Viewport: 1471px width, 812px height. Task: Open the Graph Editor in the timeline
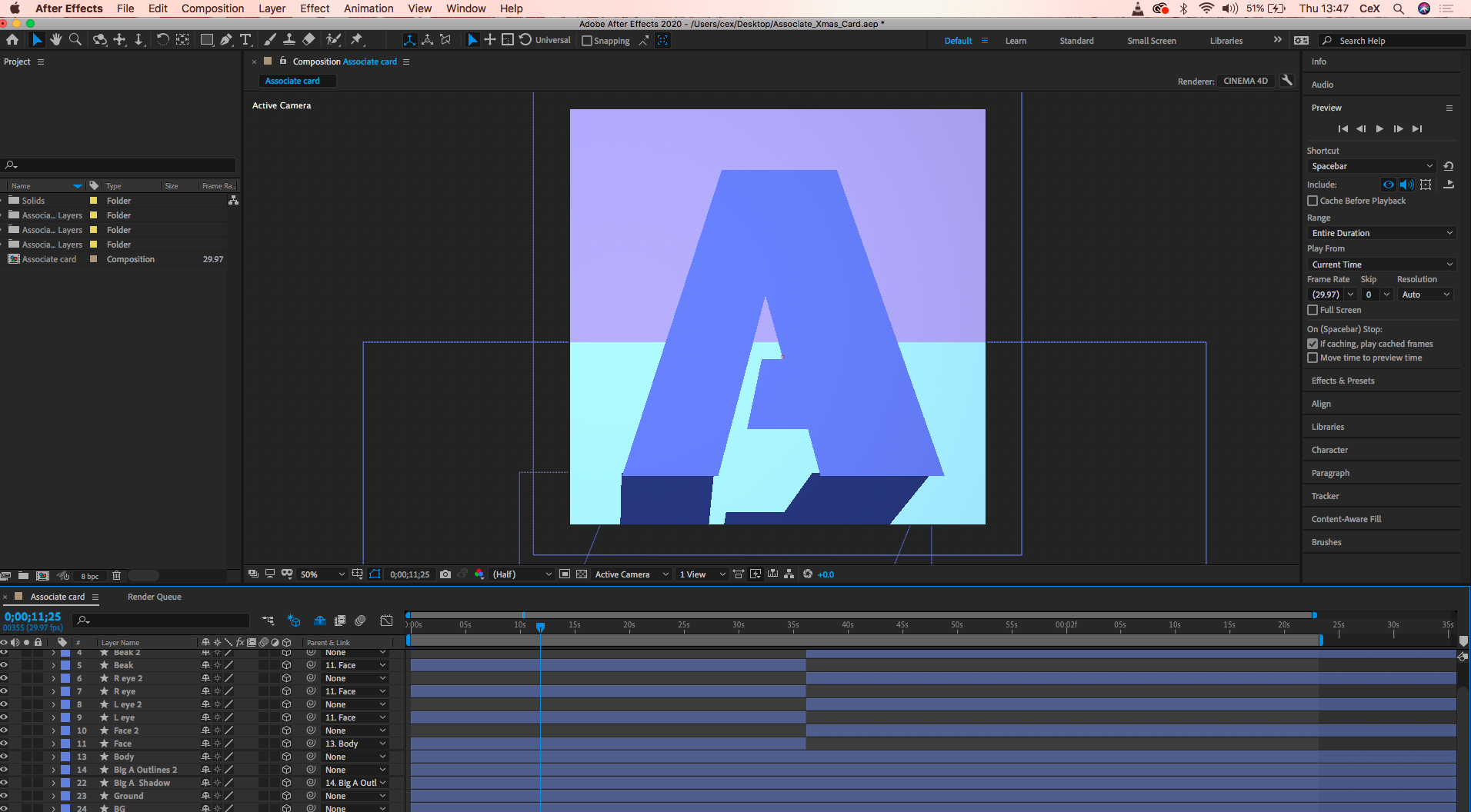pyautogui.click(x=385, y=621)
